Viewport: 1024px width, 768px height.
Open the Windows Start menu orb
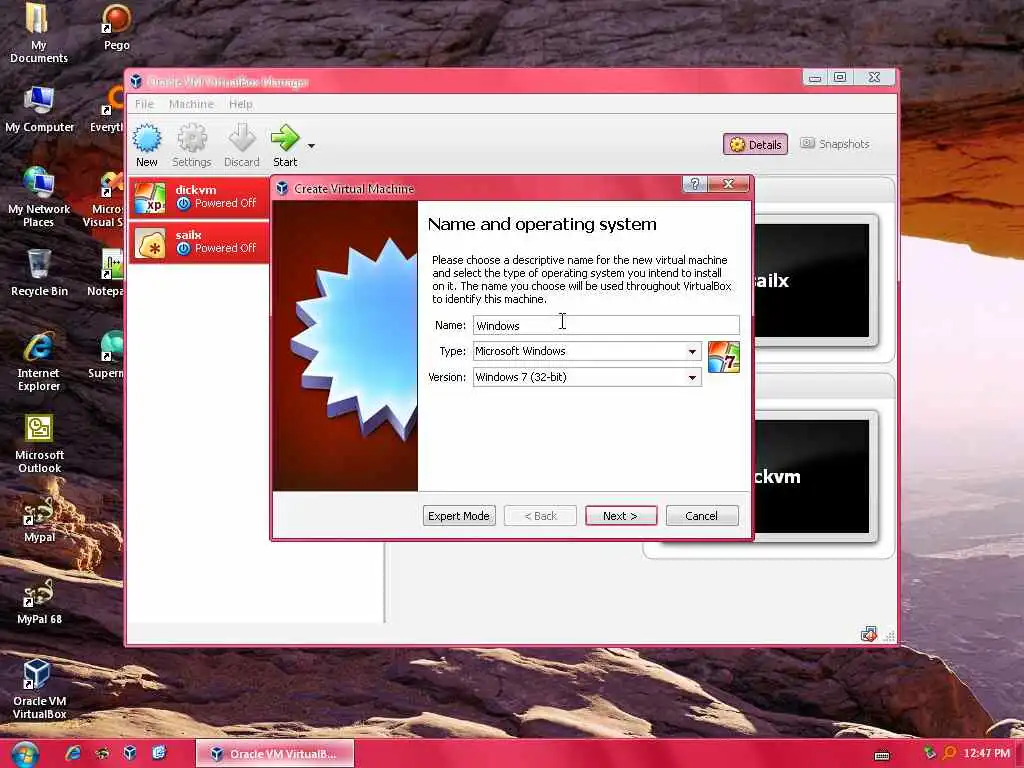[x=25, y=754]
